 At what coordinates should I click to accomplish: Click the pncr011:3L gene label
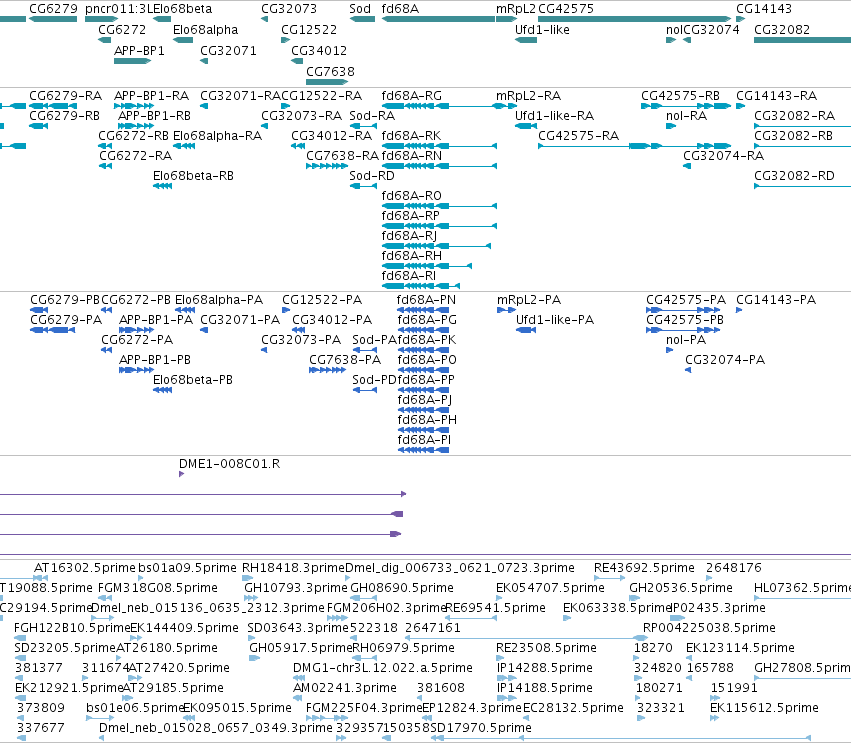click(x=119, y=9)
